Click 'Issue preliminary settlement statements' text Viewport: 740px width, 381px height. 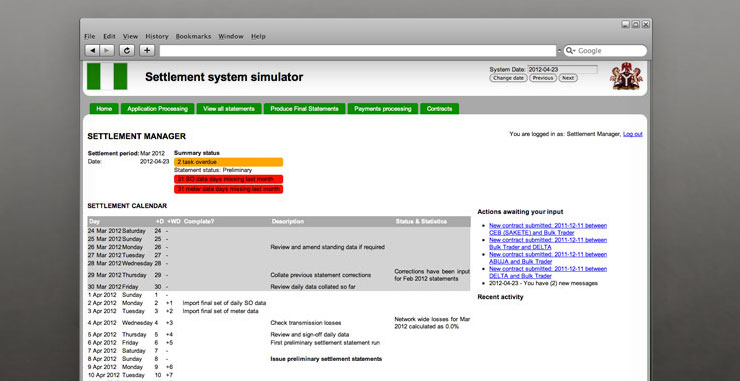[326, 359]
